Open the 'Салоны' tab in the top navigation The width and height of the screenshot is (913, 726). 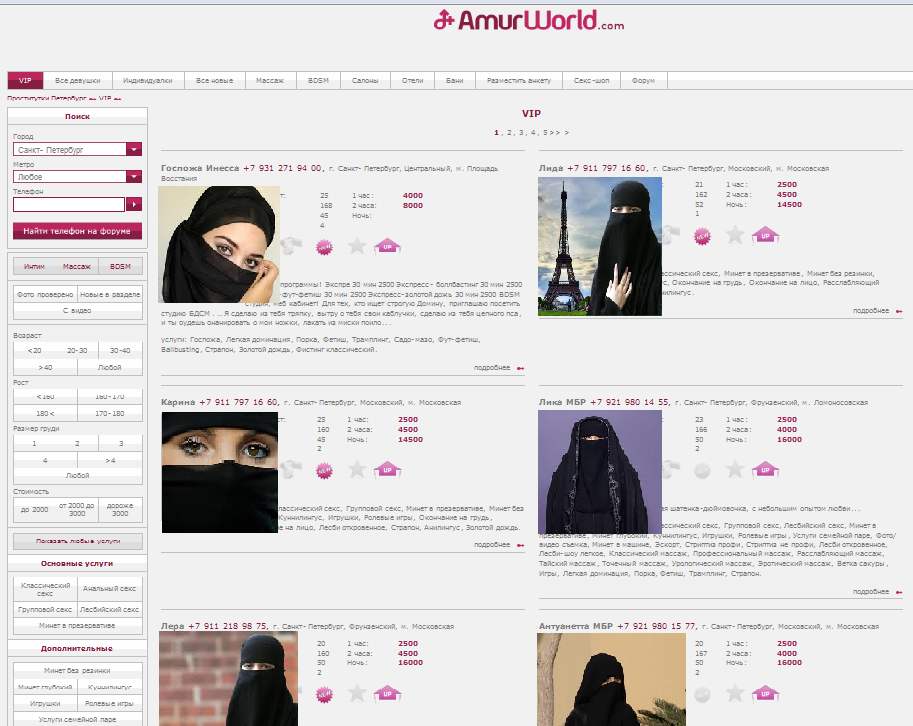(x=365, y=80)
